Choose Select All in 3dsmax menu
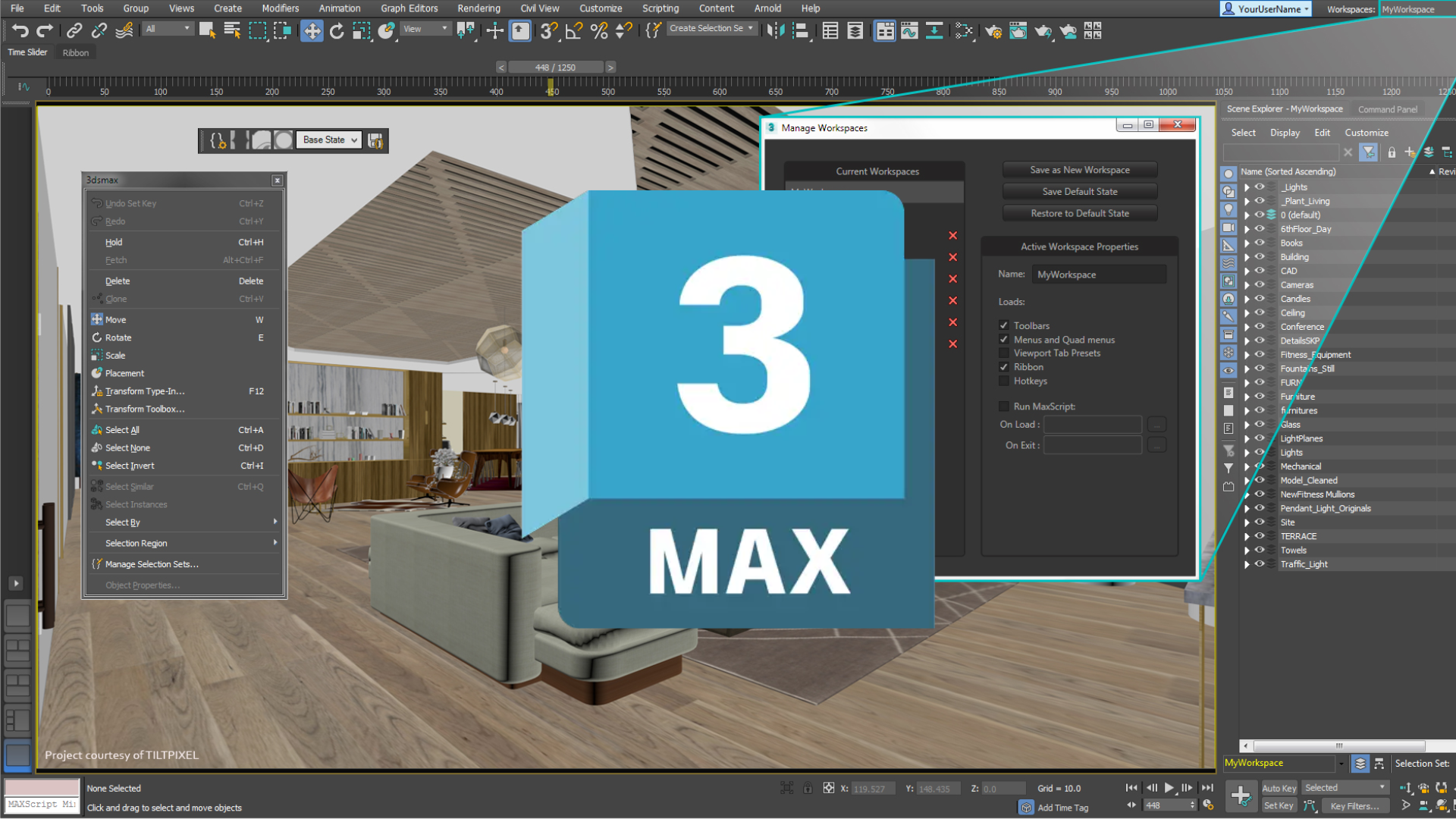This screenshot has width=1456, height=819. [x=184, y=430]
